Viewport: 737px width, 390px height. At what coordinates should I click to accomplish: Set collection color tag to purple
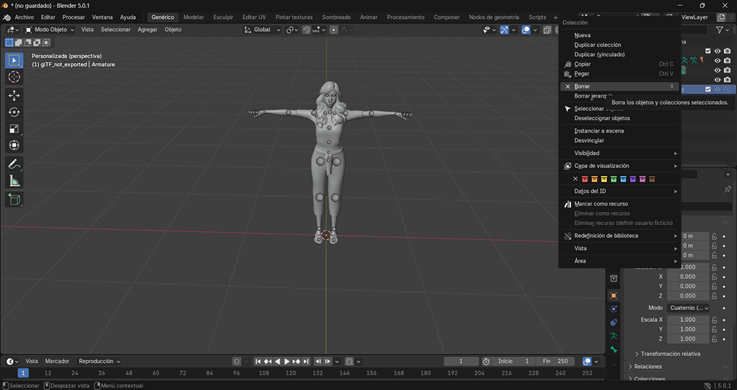633,179
